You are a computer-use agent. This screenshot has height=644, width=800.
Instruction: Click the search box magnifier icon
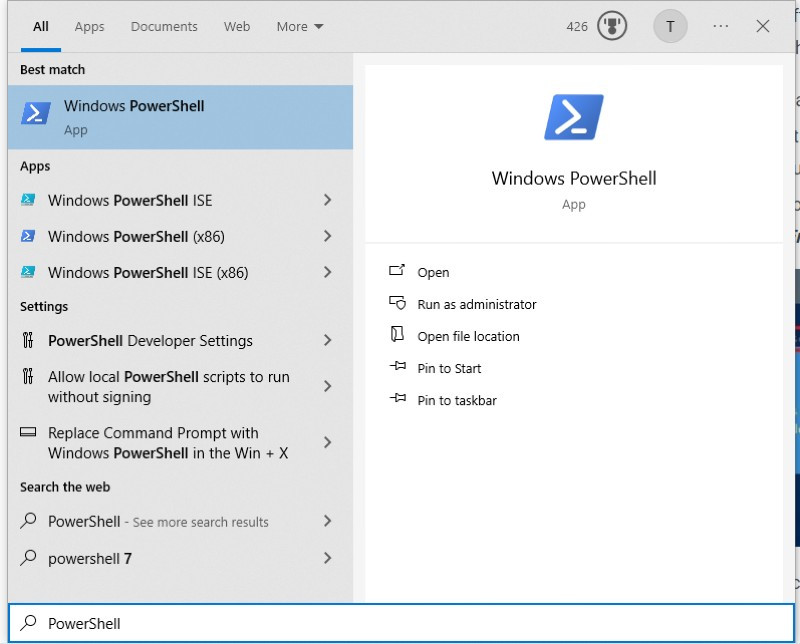point(28,623)
